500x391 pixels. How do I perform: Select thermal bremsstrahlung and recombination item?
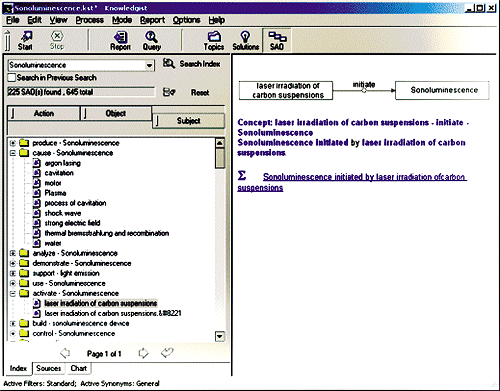click(107, 233)
